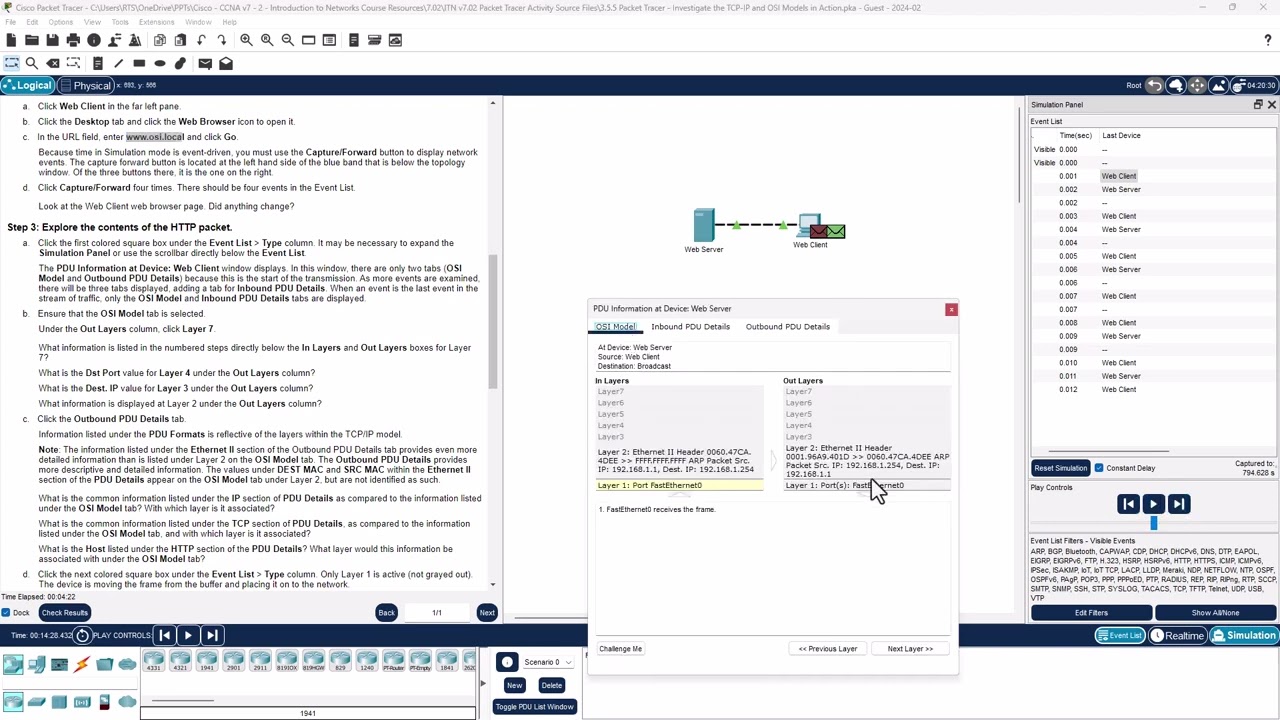This screenshot has height=720, width=1280.
Task: Switch to Simulation mode
Action: [x=1244, y=635]
